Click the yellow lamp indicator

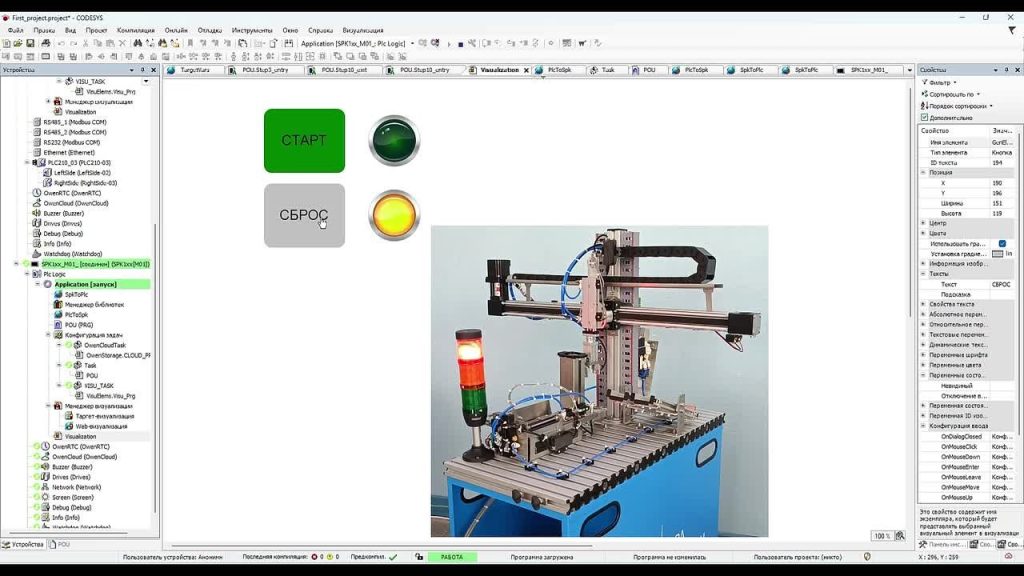pyautogui.click(x=394, y=215)
